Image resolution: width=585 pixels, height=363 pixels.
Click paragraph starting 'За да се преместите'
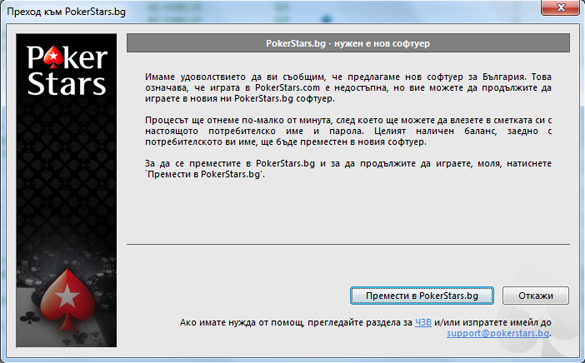(348, 169)
